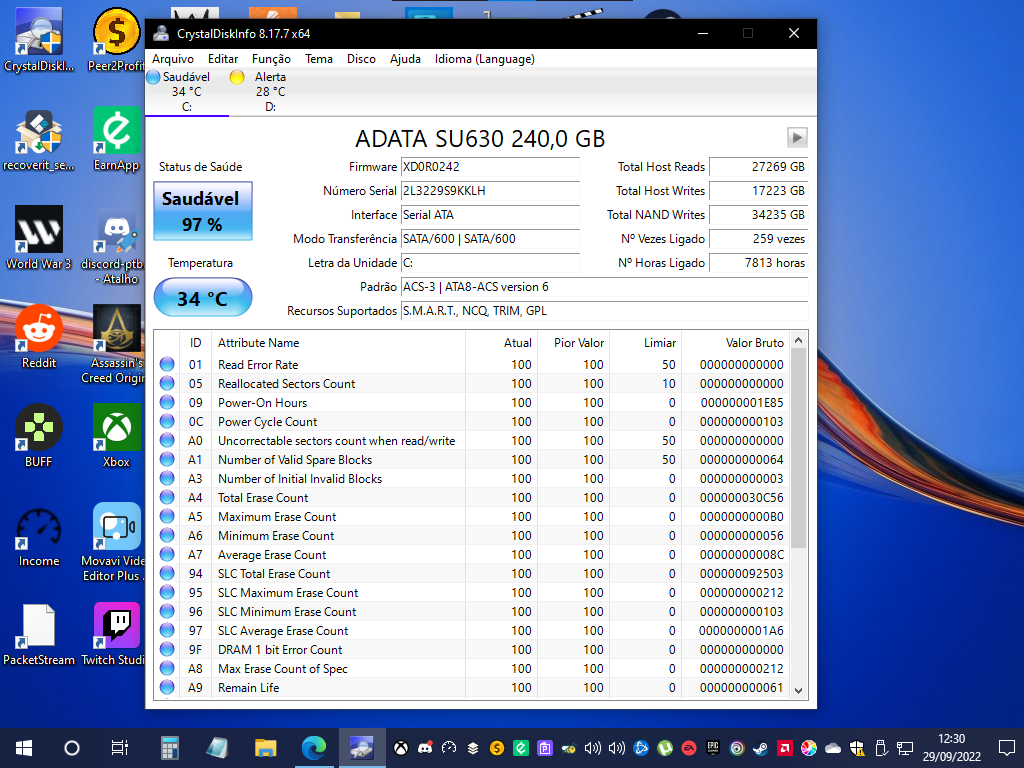Click the Total Erase Count status orb
Viewport: 1024px width, 768px height.
tap(167, 498)
